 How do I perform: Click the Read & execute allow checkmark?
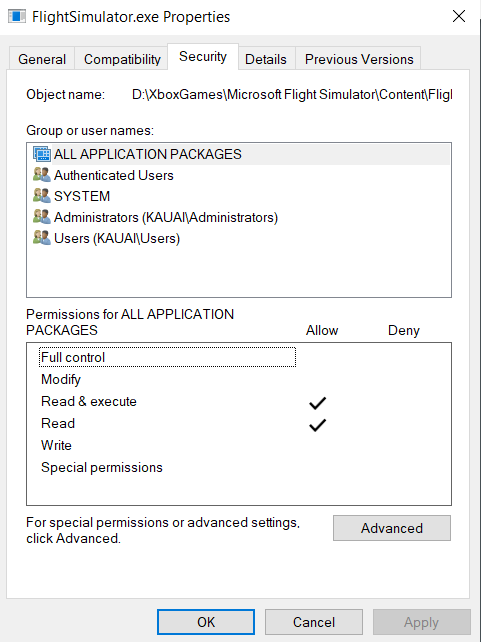point(318,403)
